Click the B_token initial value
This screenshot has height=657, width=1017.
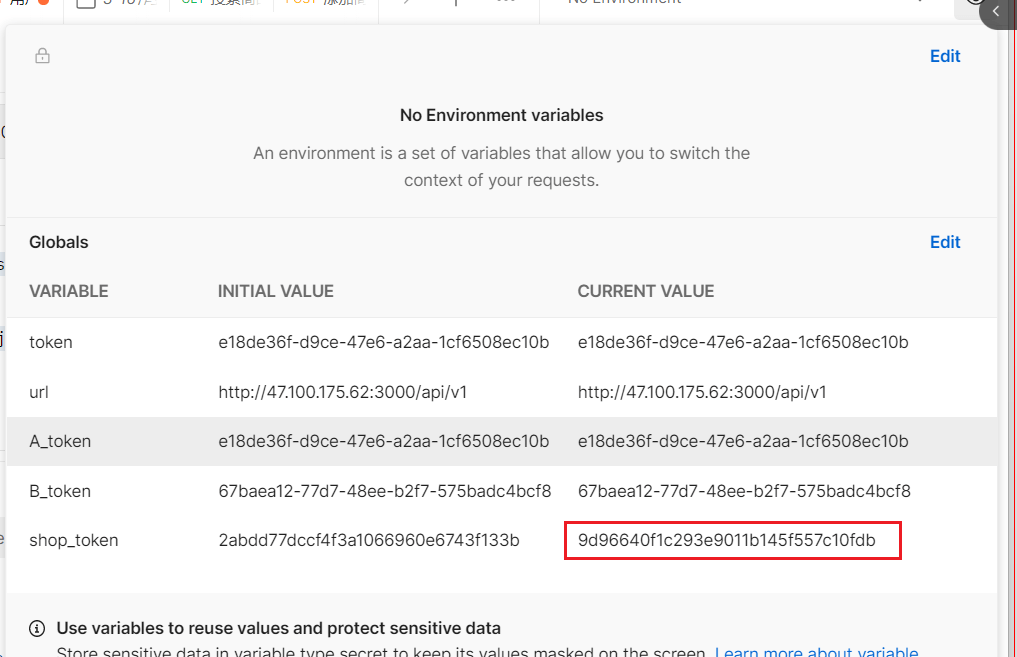coord(384,491)
